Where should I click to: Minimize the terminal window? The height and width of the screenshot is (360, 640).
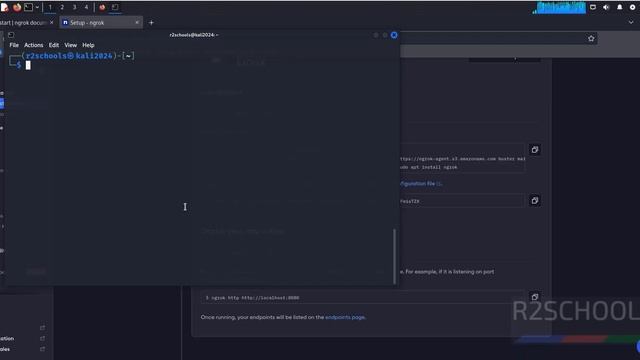[x=376, y=36]
